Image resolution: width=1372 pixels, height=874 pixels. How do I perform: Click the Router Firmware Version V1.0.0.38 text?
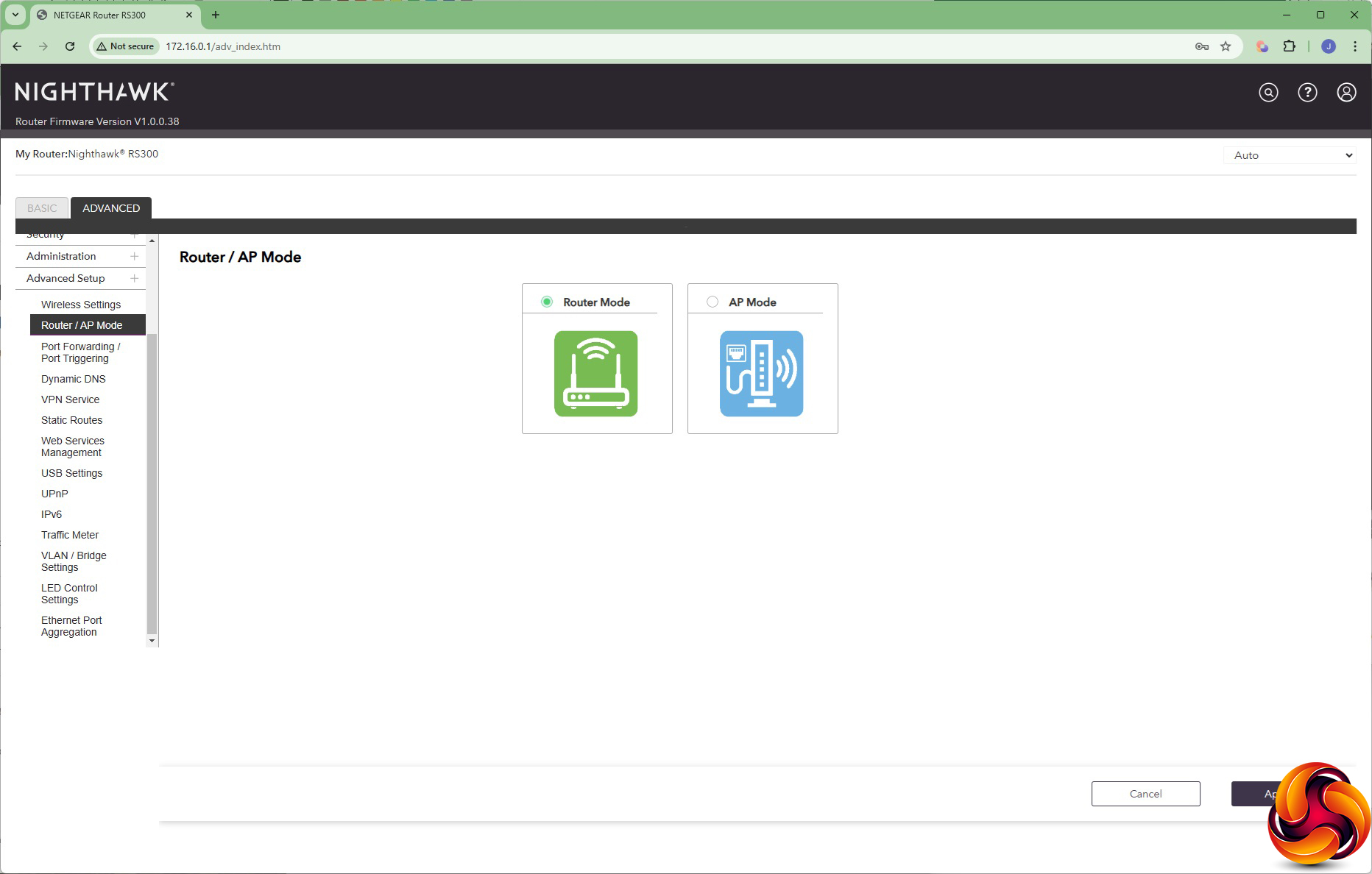click(x=97, y=121)
